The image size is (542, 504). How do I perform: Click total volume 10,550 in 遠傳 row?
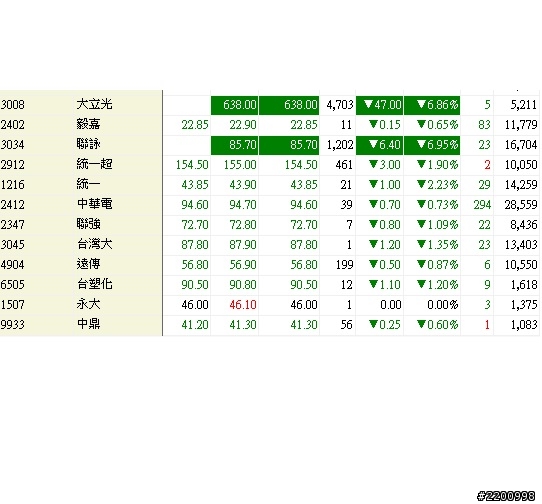click(521, 265)
